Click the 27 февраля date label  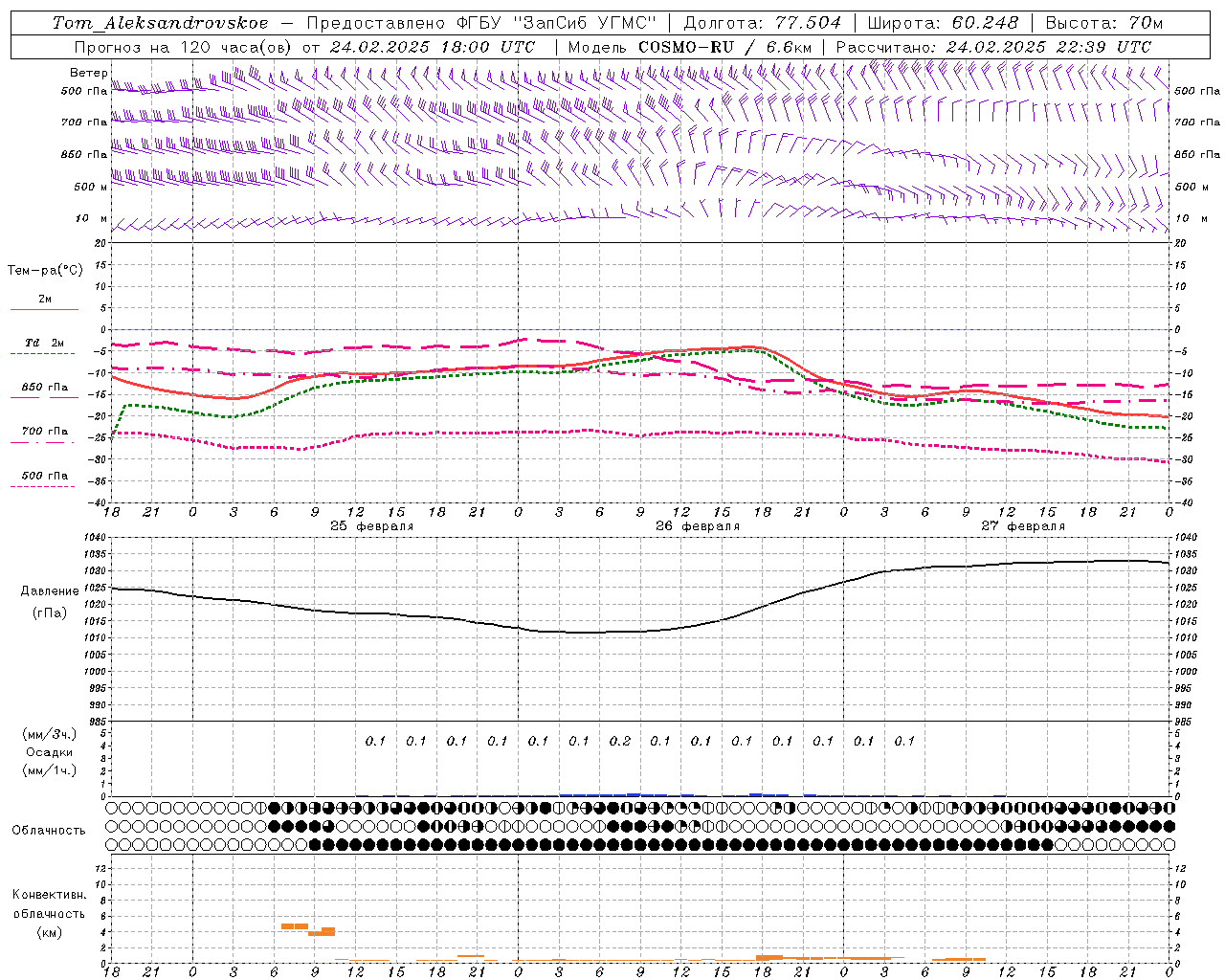tap(1023, 526)
